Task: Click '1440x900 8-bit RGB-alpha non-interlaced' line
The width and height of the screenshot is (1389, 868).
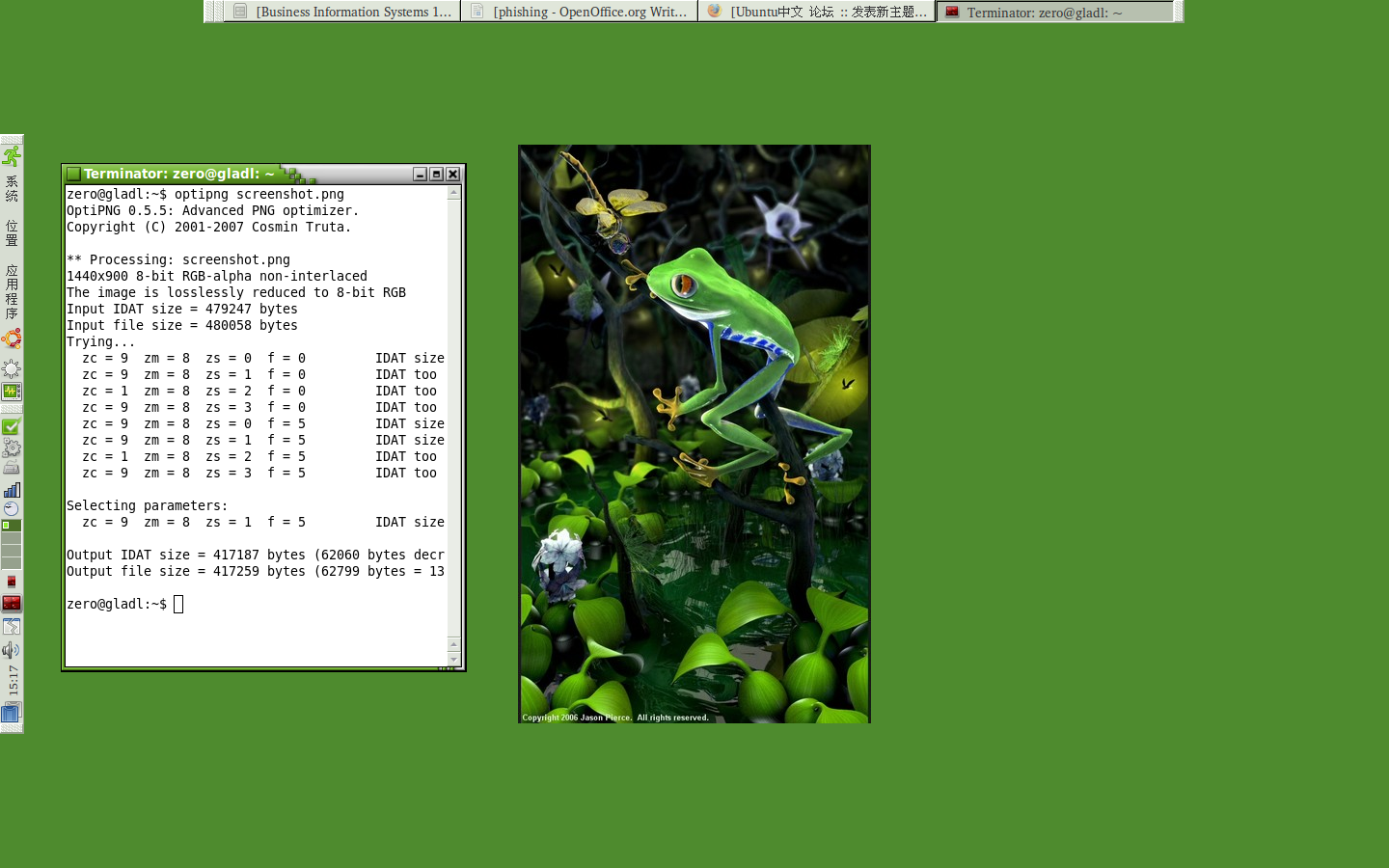Action: click(217, 276)
